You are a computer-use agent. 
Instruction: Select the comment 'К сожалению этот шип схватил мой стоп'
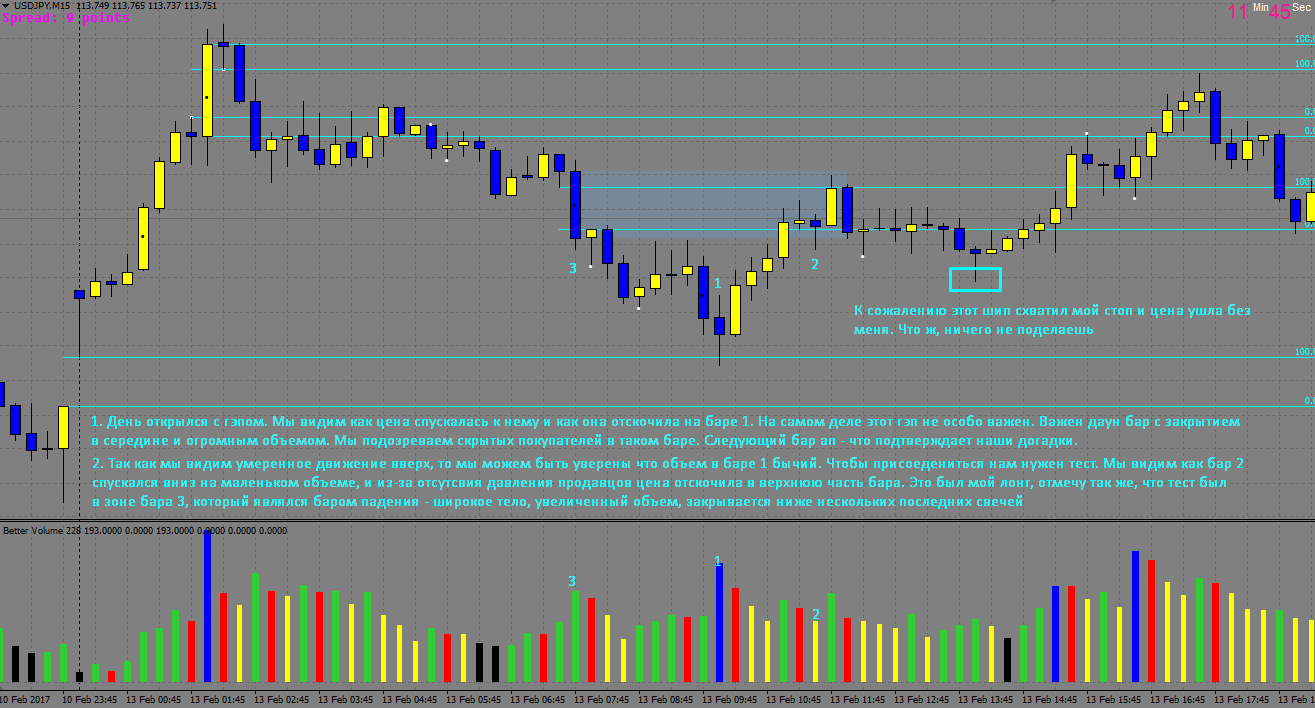coord(1051,319)
